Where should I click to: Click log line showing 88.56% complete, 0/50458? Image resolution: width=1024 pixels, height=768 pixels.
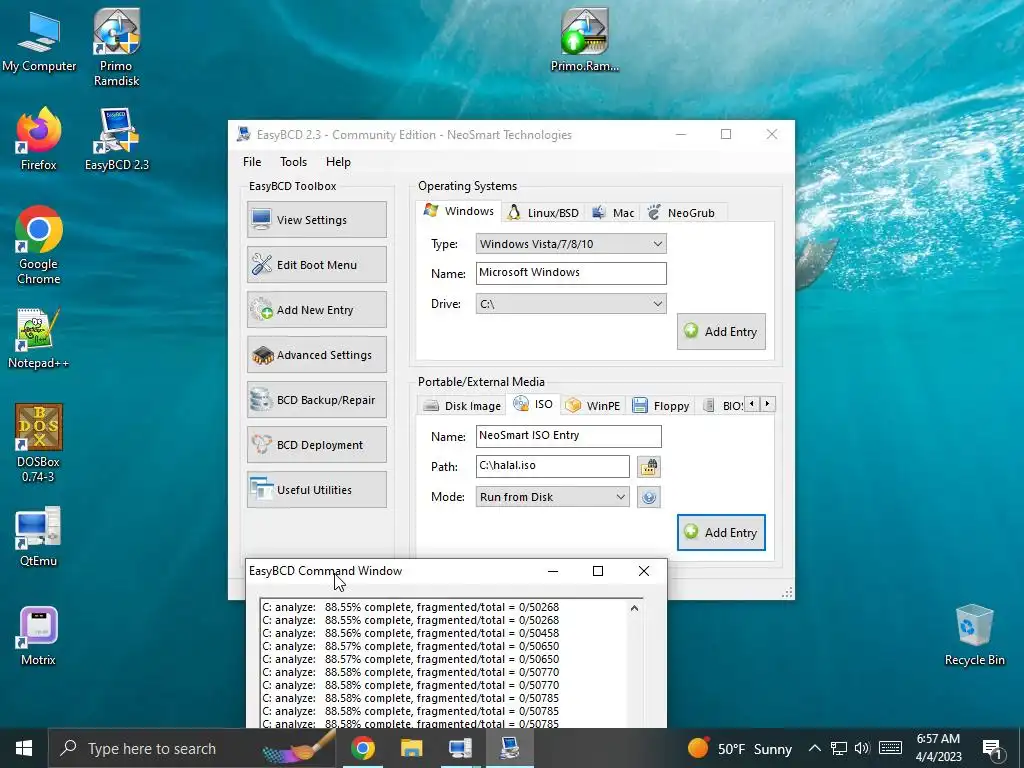point(411,633)
